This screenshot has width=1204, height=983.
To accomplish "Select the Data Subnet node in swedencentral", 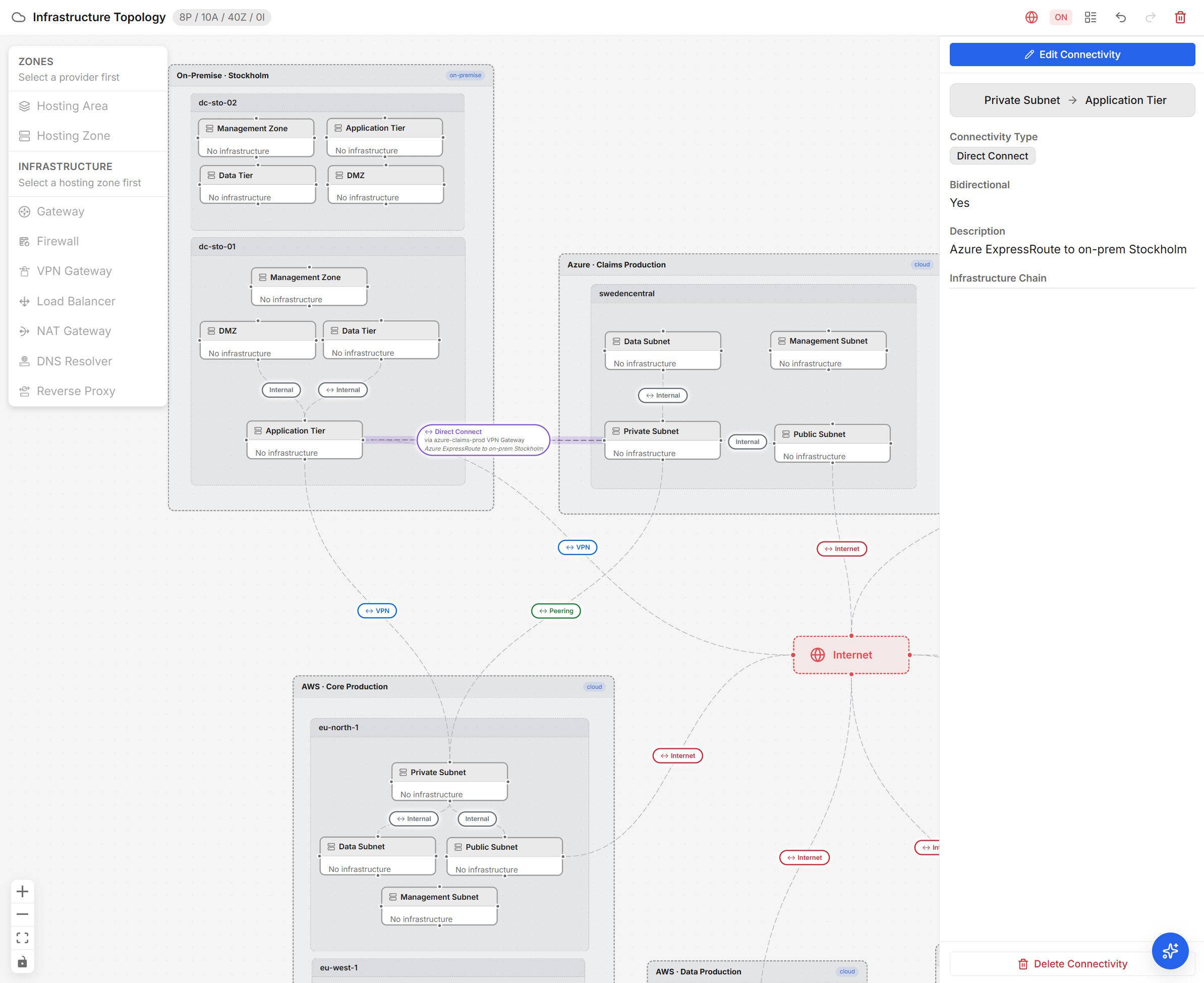I will [663, 351].
